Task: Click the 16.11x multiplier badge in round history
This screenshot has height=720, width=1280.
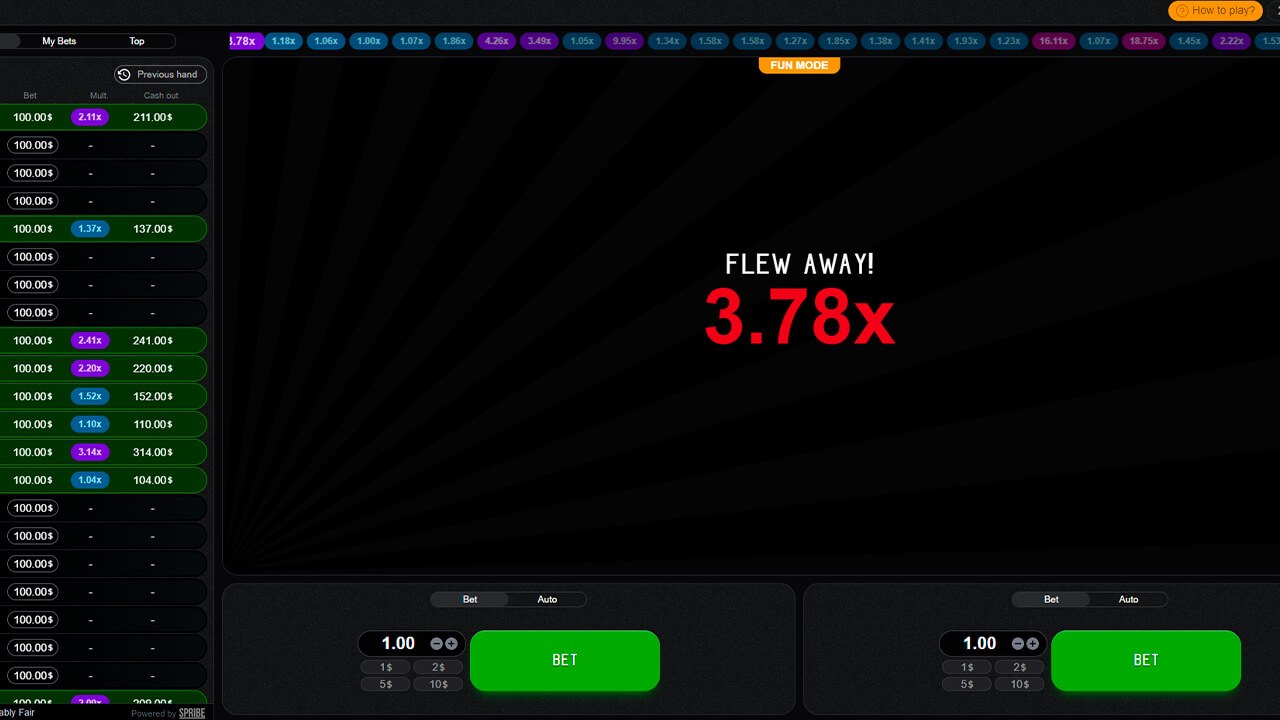Action: 1052,41
